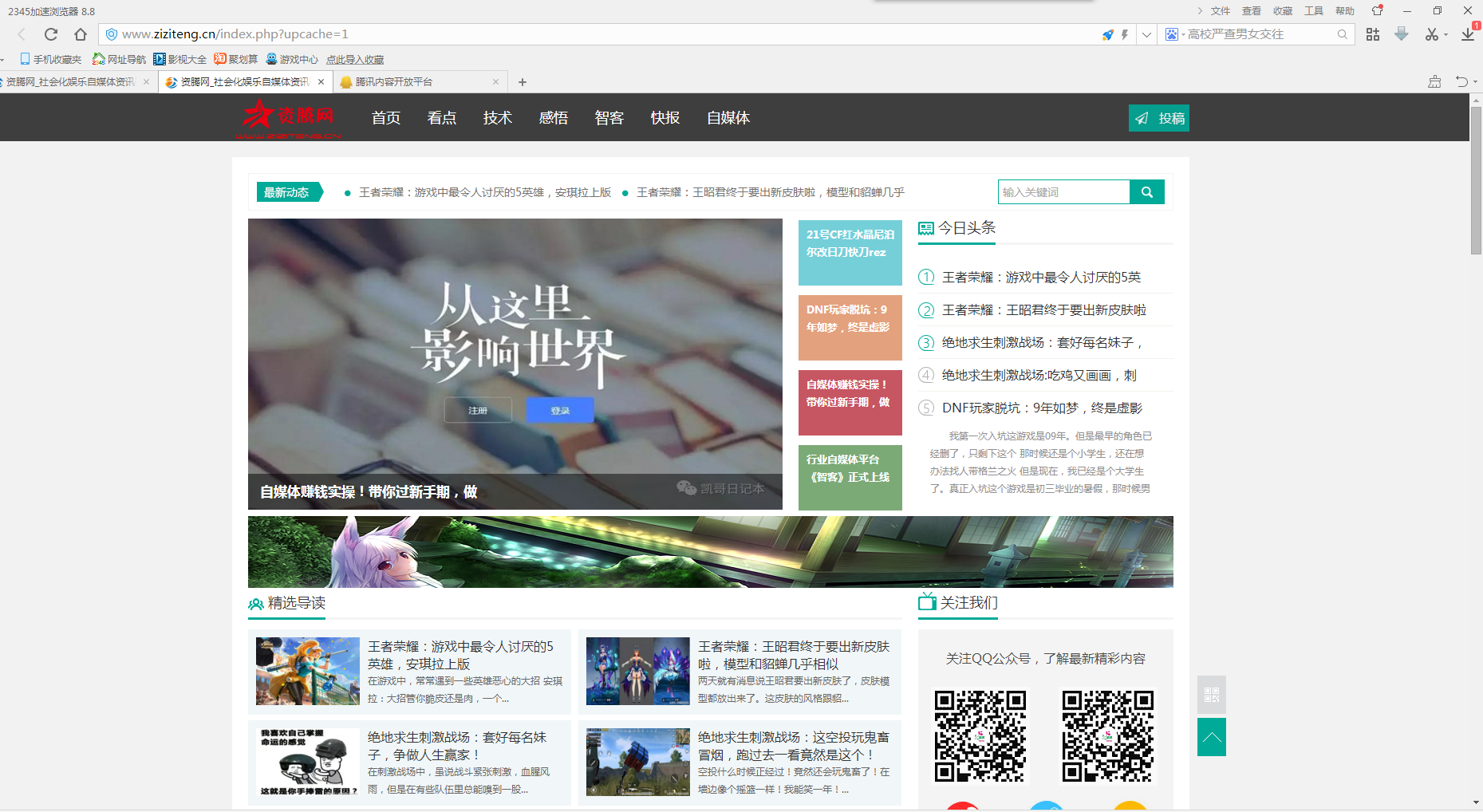
Task: Click the 输入关键词 search input field
Action: coord(1063,192)
